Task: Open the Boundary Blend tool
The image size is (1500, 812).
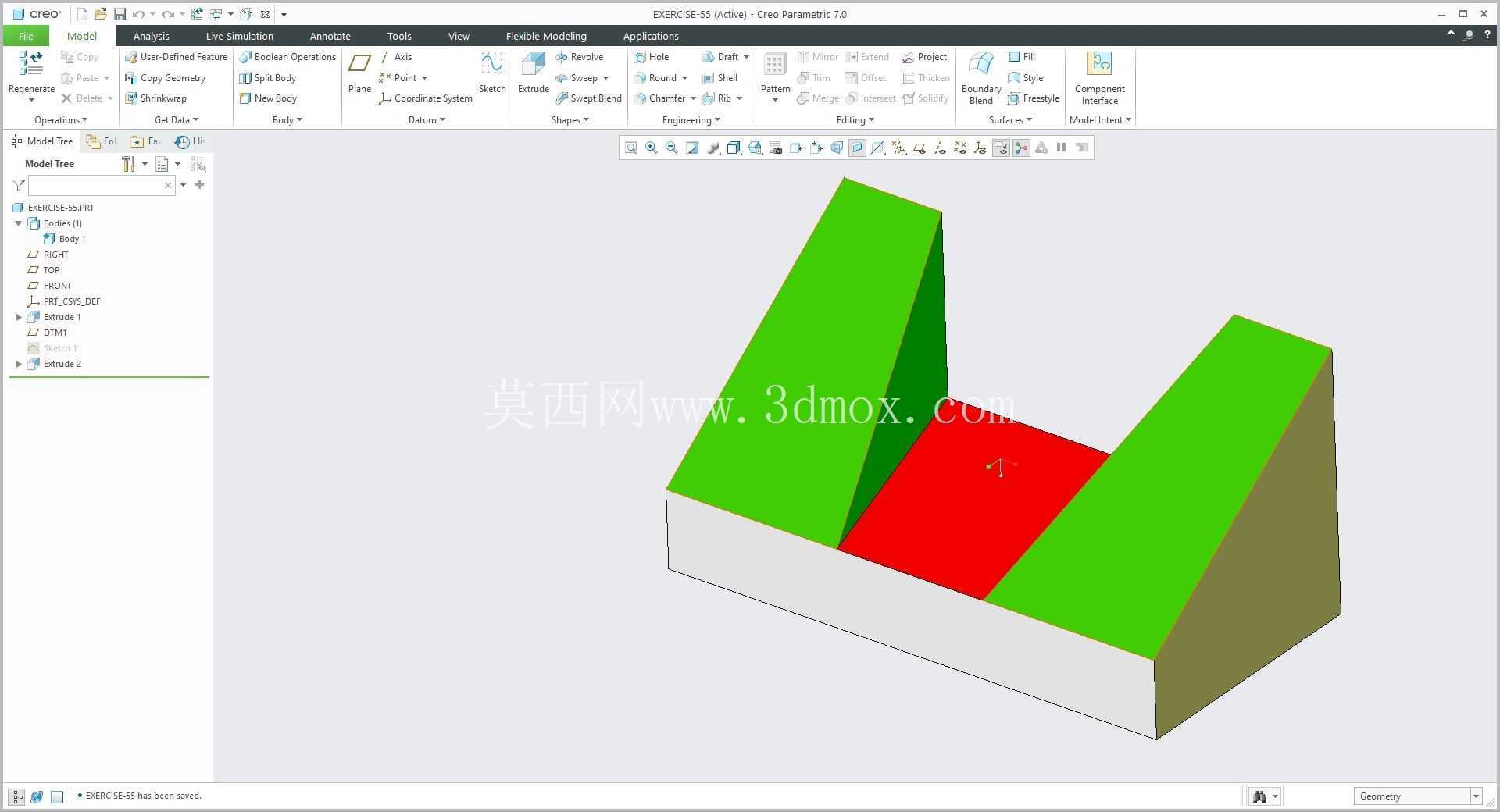Action: point(981,78)
